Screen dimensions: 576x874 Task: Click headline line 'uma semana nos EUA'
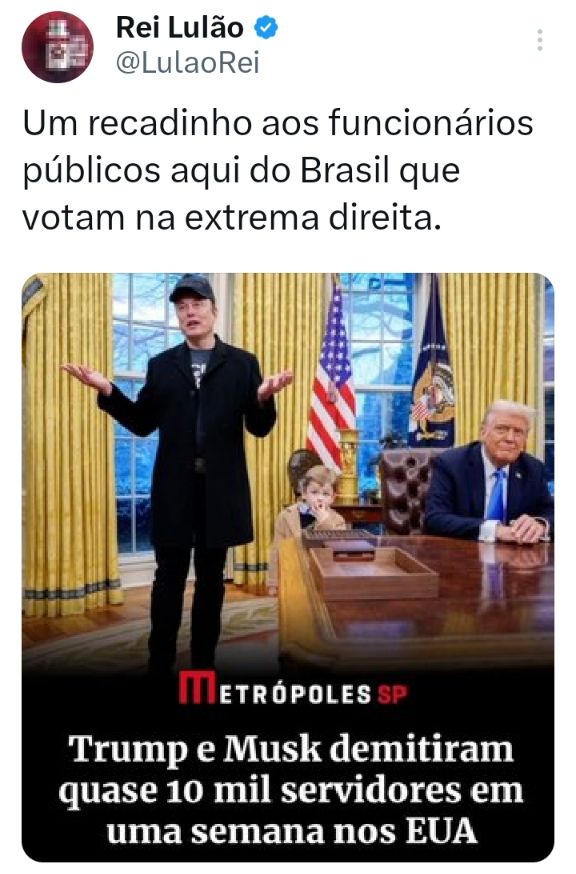tap(292, 831)
